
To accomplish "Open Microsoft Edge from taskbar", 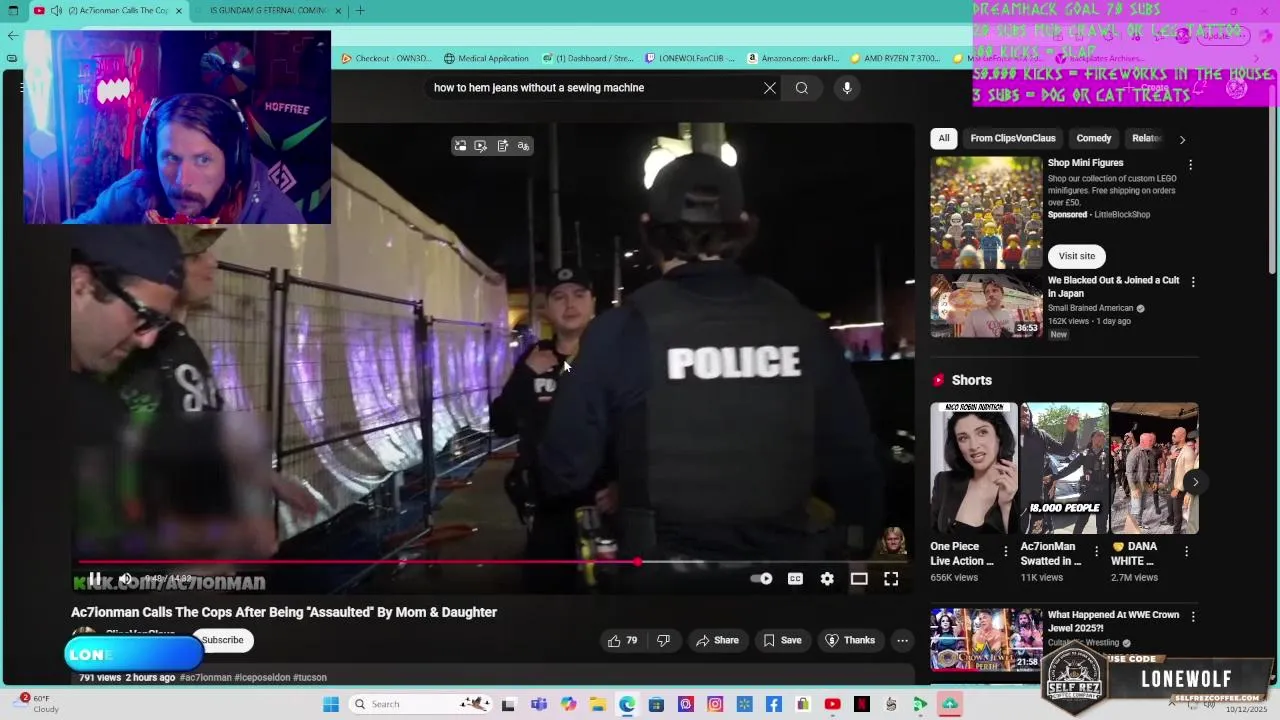I will pyautogui.click(x=627, y=704).
